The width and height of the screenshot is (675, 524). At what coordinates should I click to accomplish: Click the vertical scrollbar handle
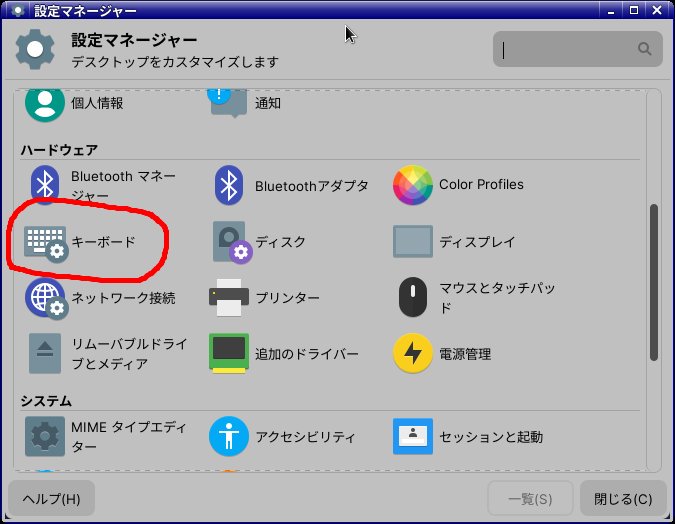[653, 282]
